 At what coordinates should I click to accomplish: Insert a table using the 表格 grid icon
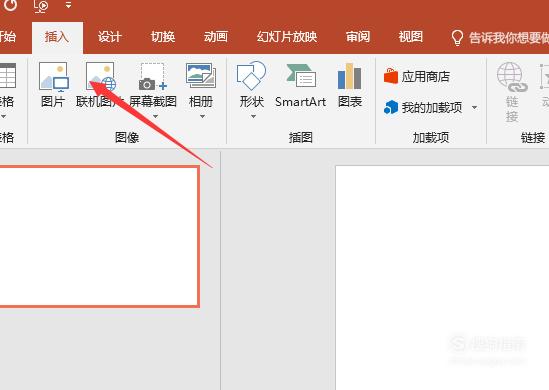tap(7, 76)
